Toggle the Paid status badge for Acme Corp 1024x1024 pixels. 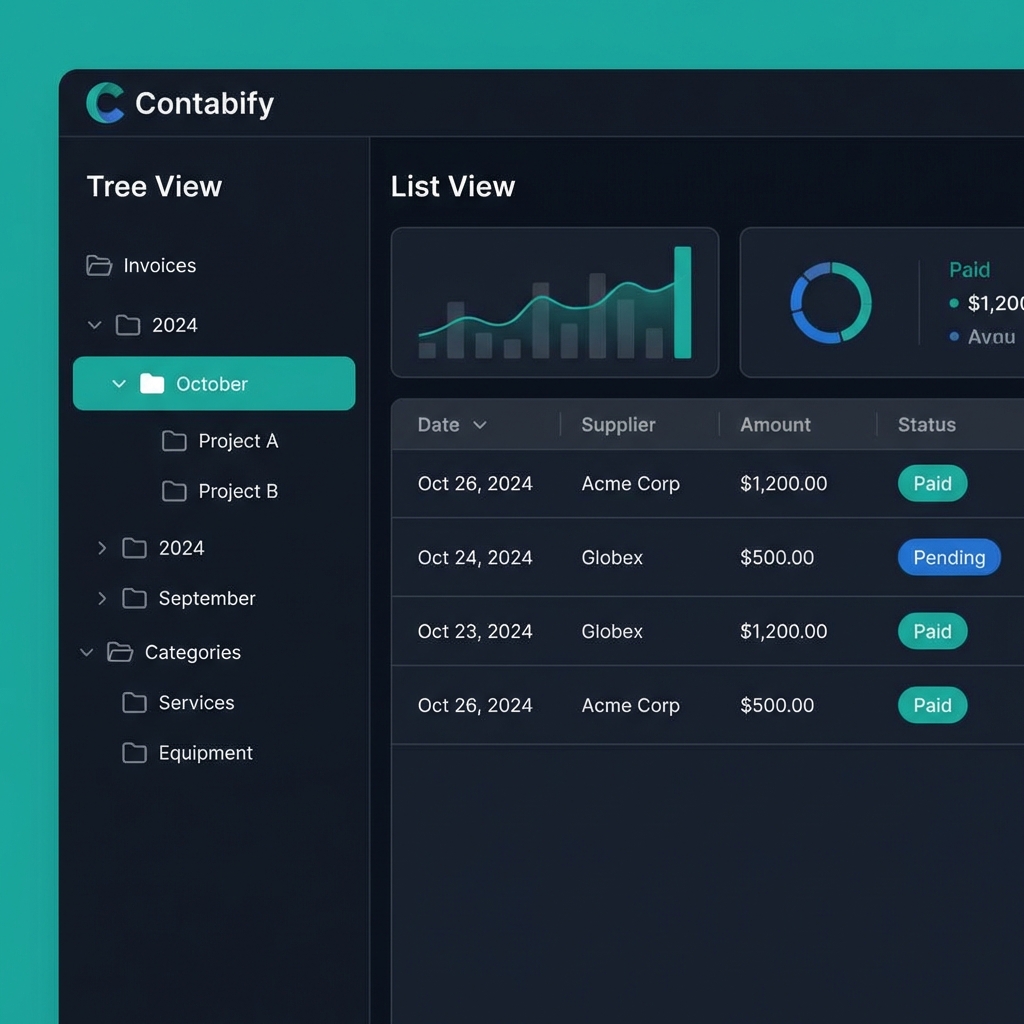[932, 483]
